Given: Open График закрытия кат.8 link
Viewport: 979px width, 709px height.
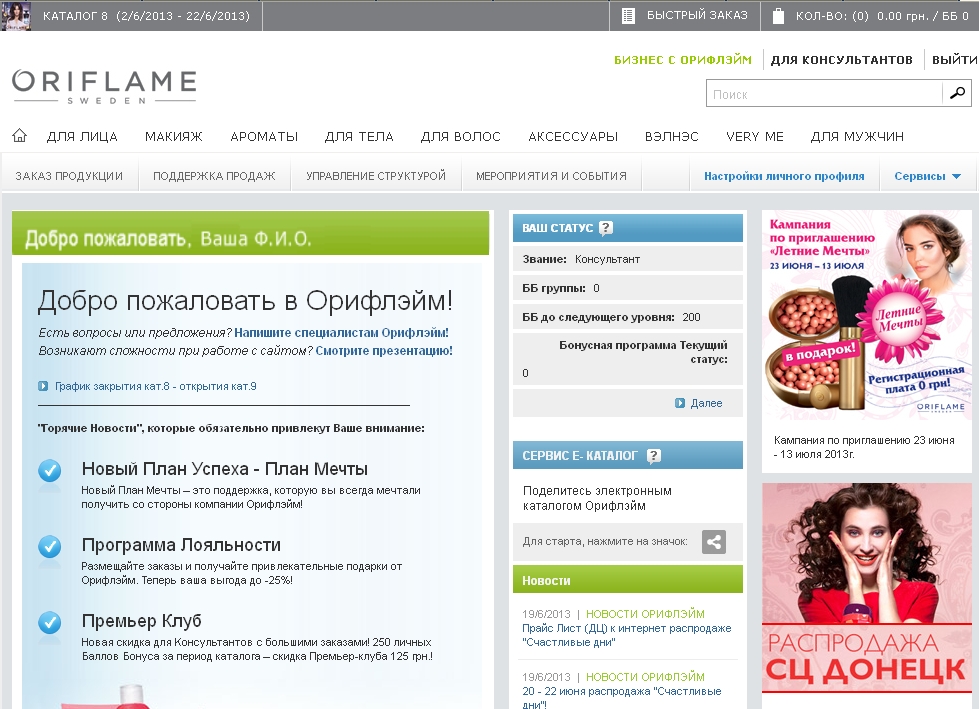Looking at the screenshot, I should point(155,386).
